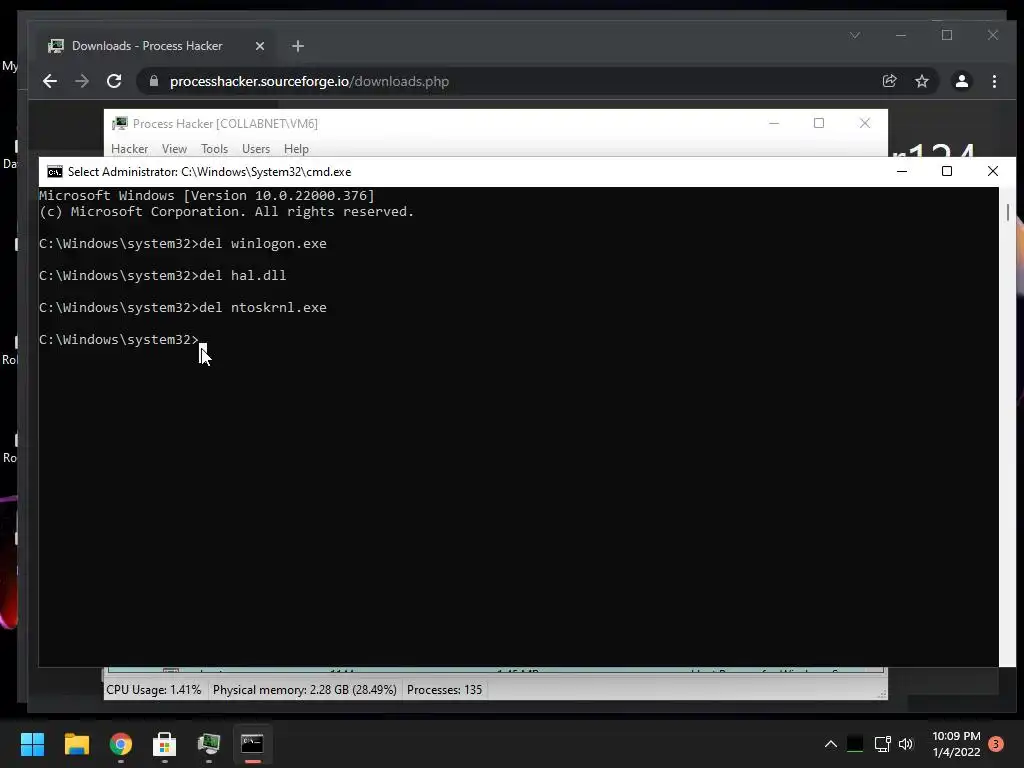Click the 'del hal.dll' command line
Viewport: 1024px width, 768px height.
coord(163,276)
